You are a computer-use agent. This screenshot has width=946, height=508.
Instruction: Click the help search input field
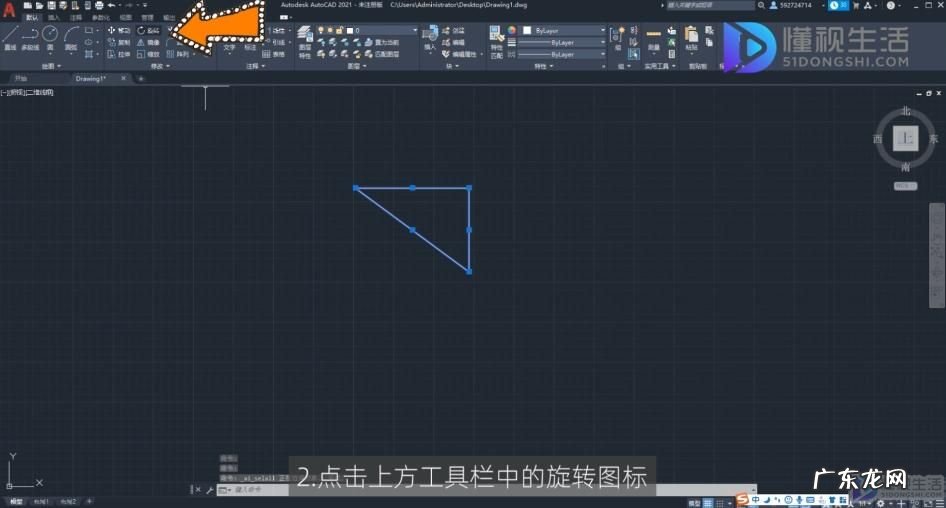[x=710, y=5]
